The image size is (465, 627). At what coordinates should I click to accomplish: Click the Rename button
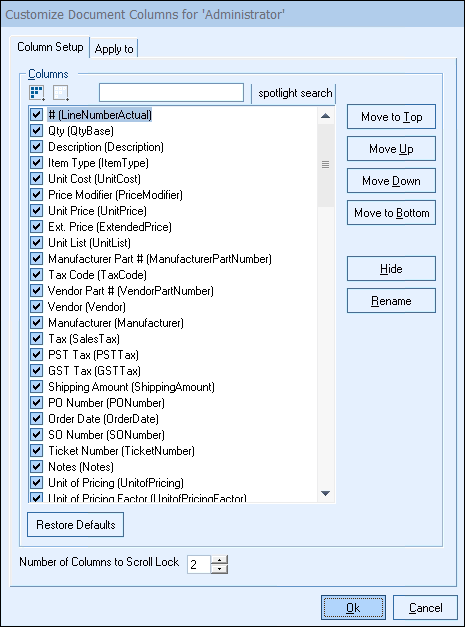[391, 301]
